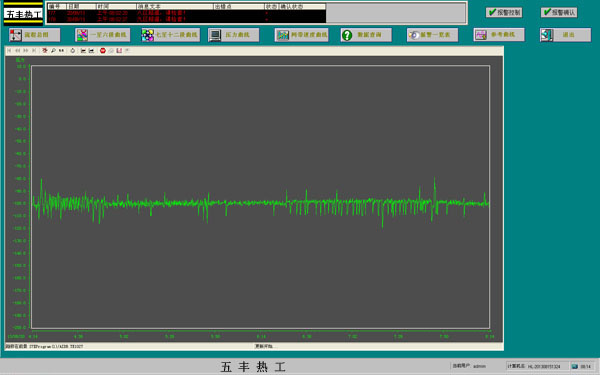Viewport: 600px width, 375px height.
Task: Open the 七至十二段曲线 curve view
Action: click(170, 35)
